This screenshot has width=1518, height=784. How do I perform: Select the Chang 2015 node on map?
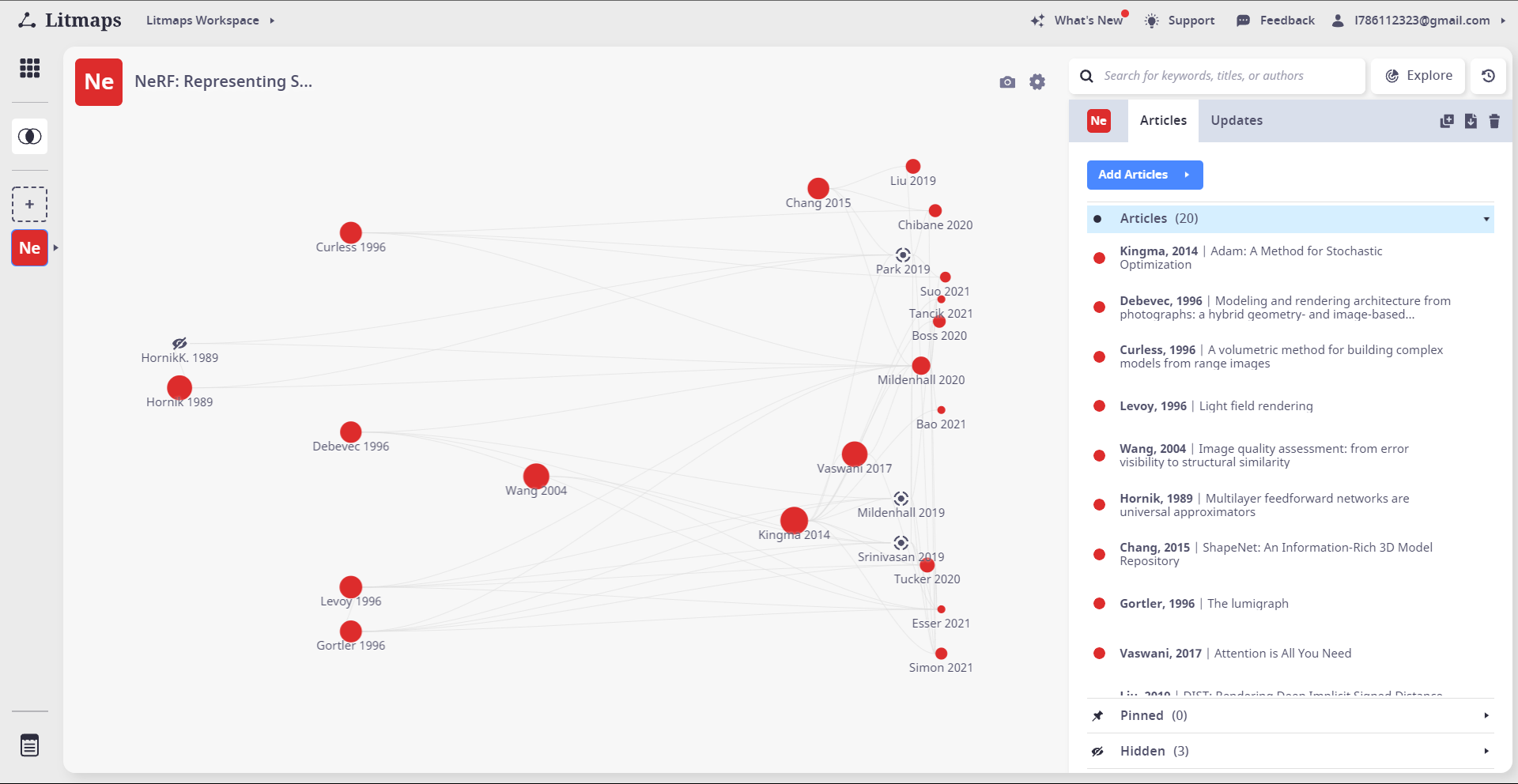tap(818, 188)
